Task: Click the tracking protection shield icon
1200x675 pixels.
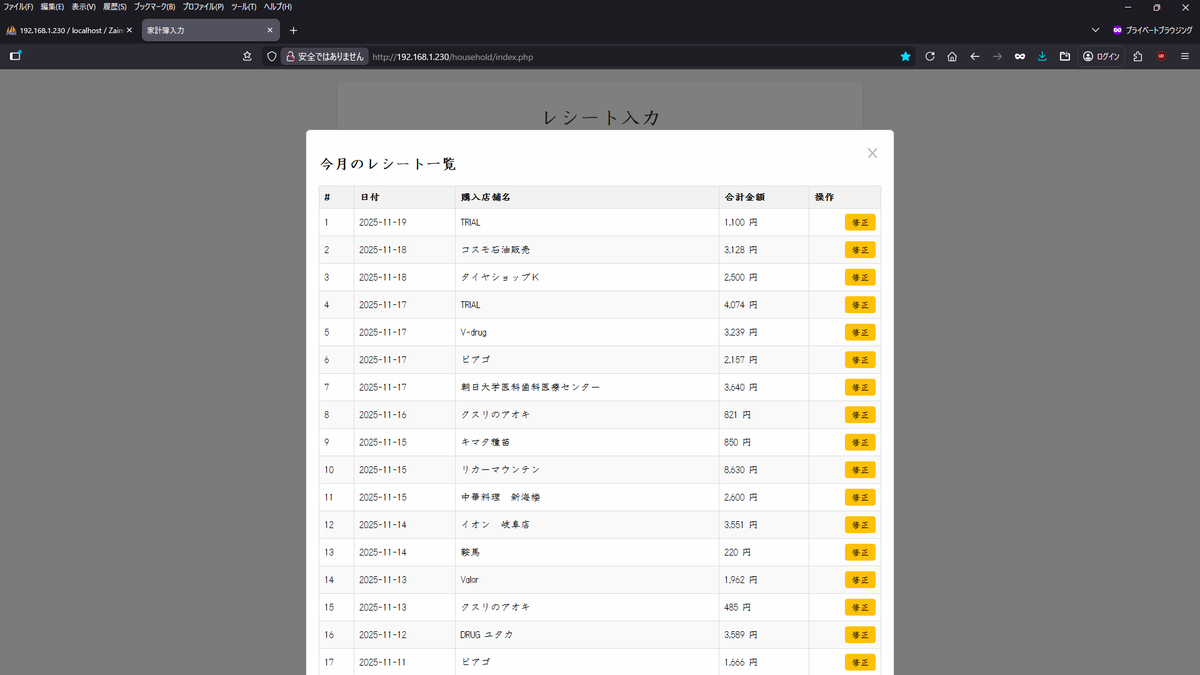Action: [271, 57]
